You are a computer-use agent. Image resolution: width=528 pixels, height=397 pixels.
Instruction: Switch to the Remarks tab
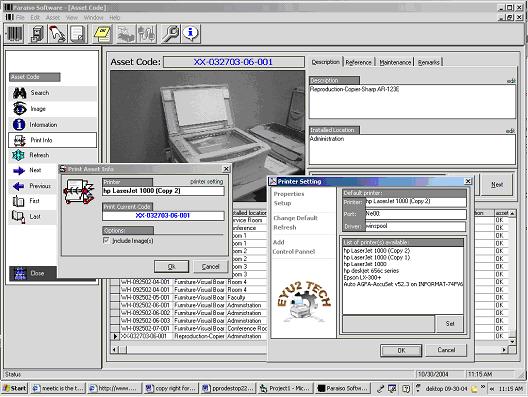pyautogui.click(x=429, y=62)
